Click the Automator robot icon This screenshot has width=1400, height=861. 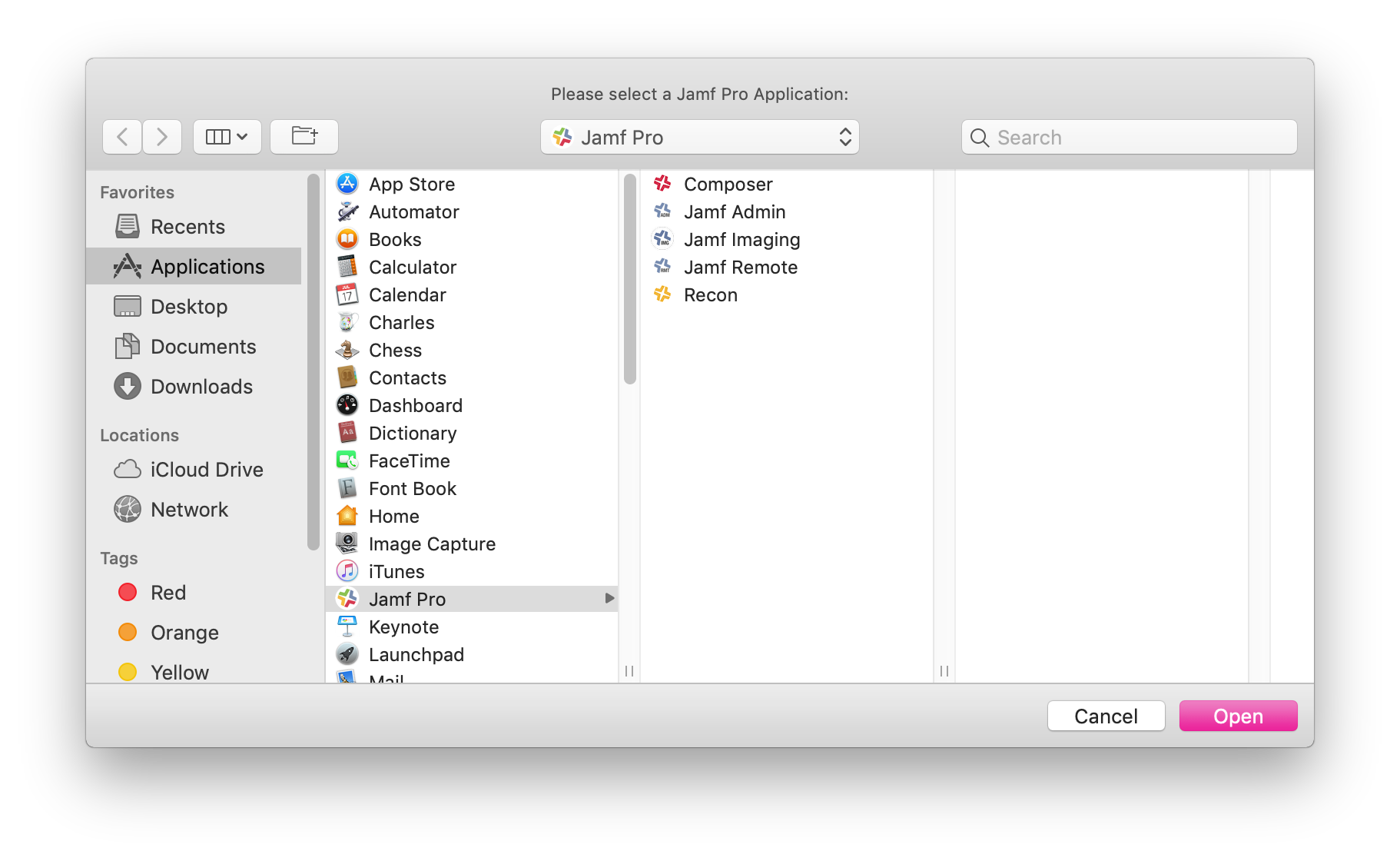(x=347, y=211)
